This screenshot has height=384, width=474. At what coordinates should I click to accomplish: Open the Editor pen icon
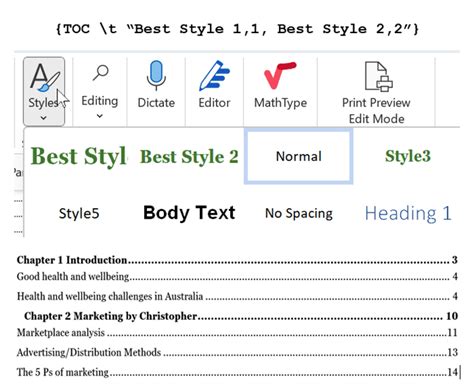[x=214, y=76]
